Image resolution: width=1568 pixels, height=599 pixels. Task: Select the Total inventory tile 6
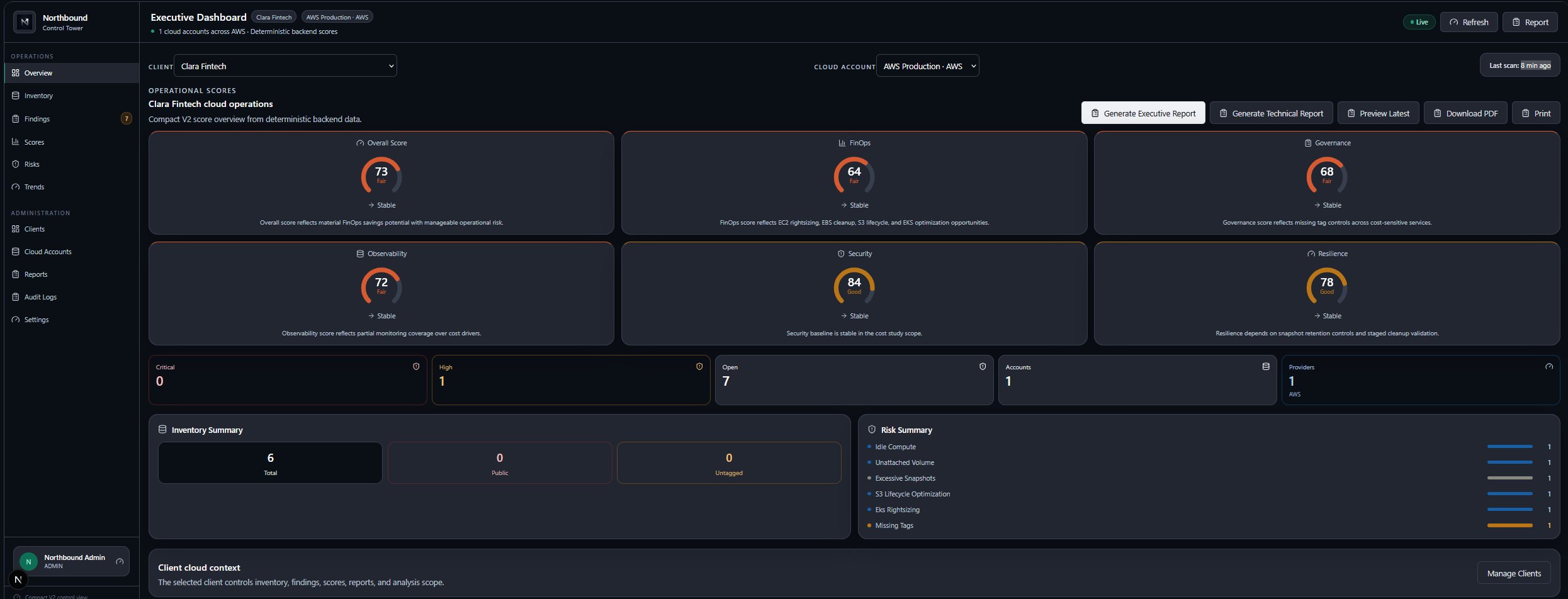pos(270,462)
